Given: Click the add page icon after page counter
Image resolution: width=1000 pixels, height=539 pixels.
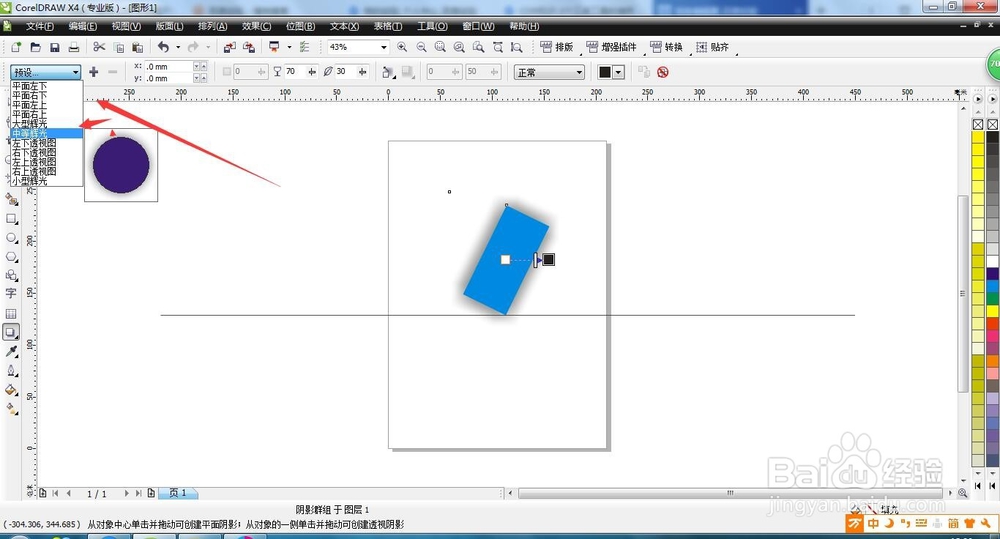Looking at the screenshot, I should 151,493.
